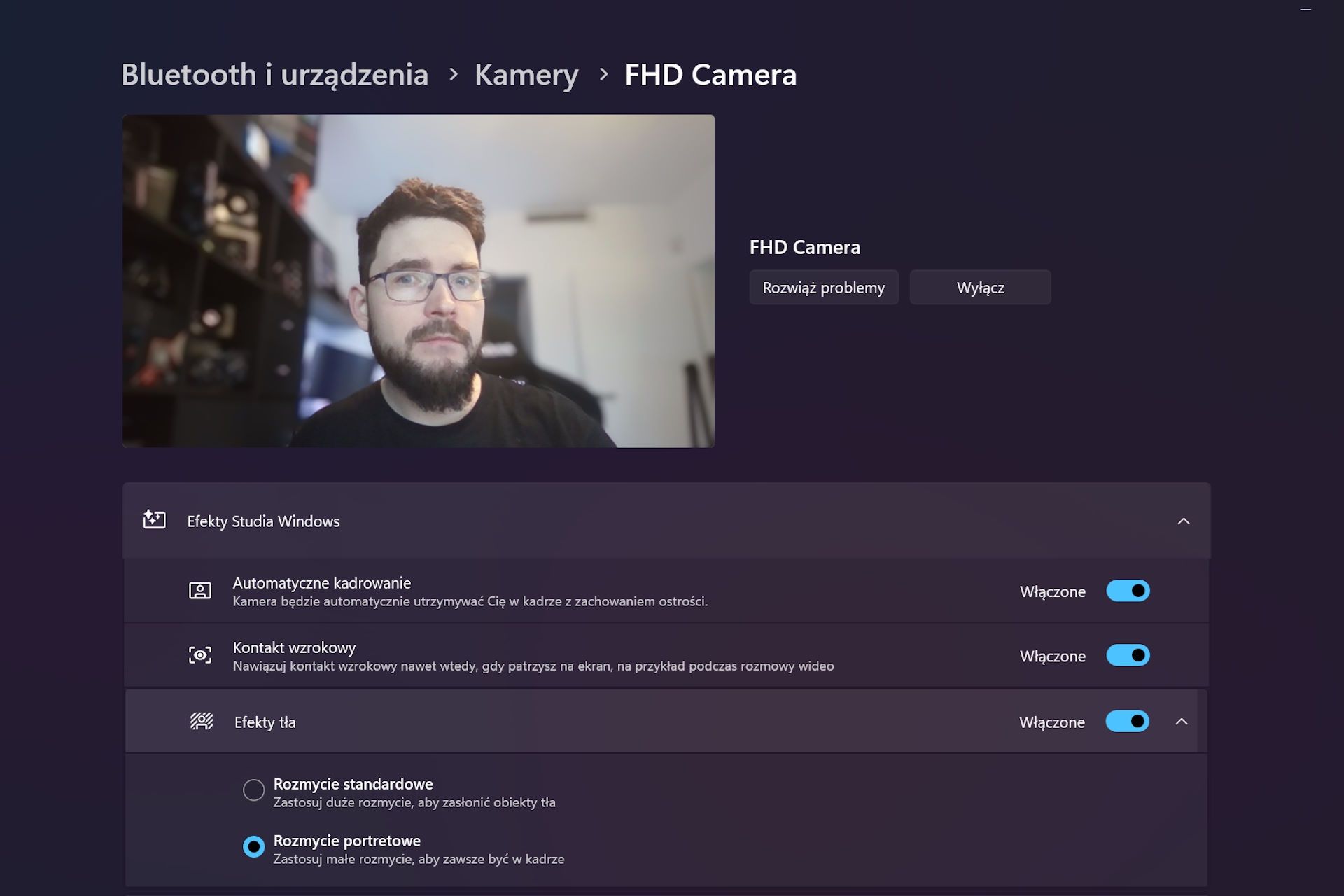This screenshot has width=1344, height=896.
Task: Select Rozmycie standardowe radio button
Action: (x=253, y=790)
